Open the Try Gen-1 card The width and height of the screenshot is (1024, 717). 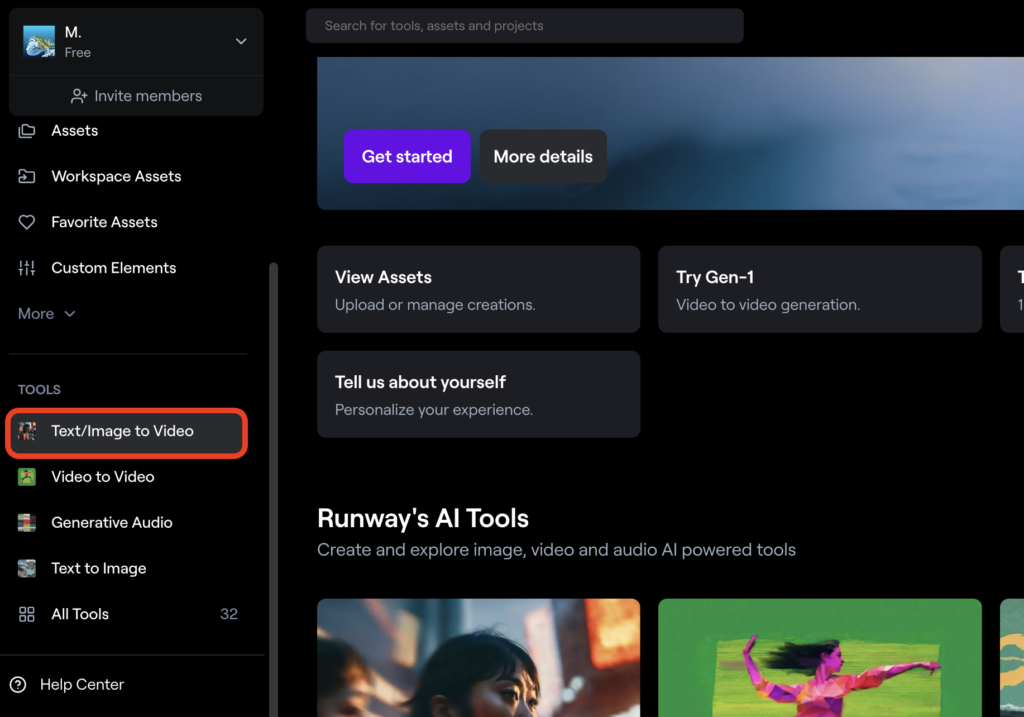pyautogui.click(x=819, y=289)
